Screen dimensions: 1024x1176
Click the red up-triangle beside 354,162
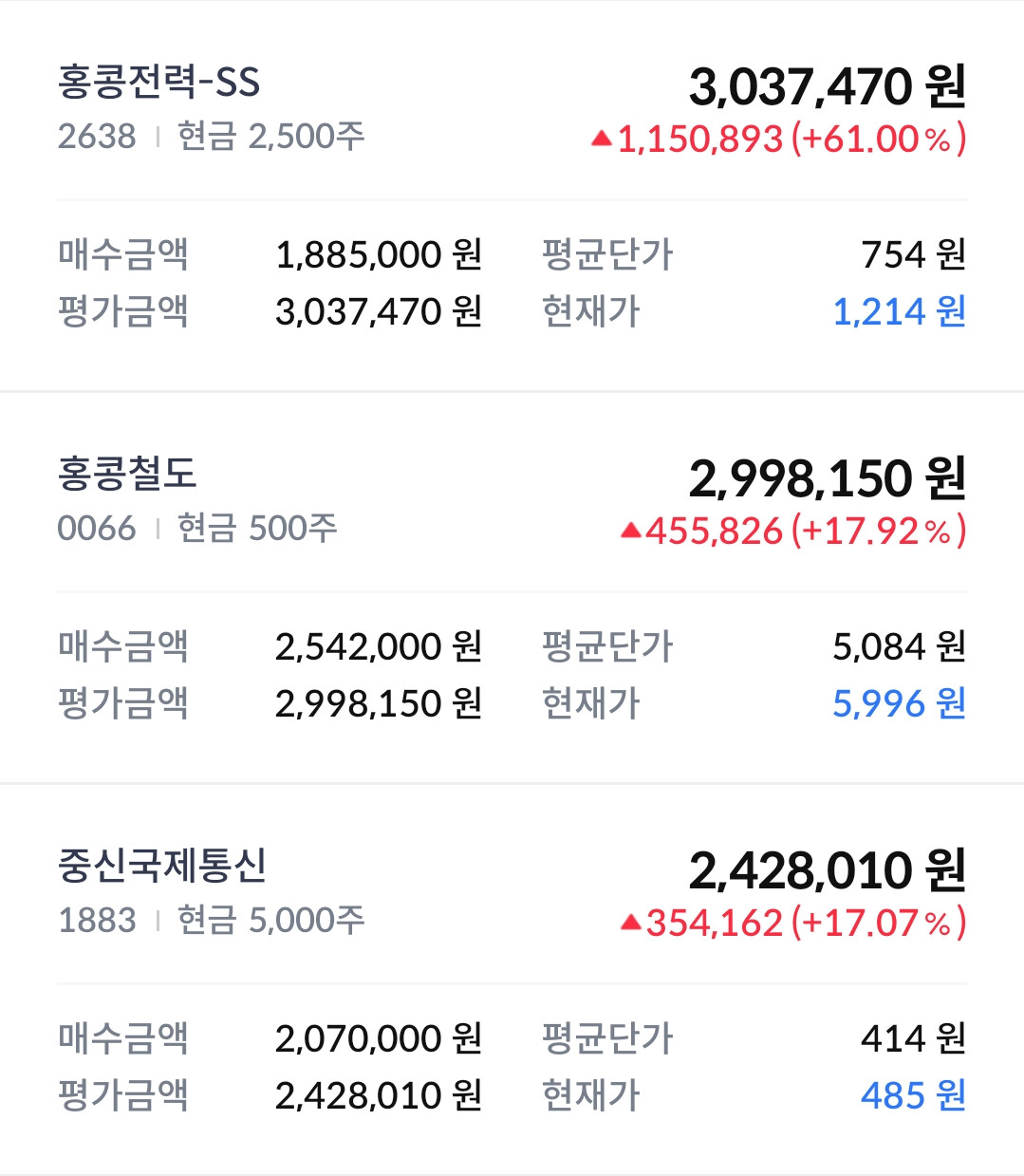[631, 923]
